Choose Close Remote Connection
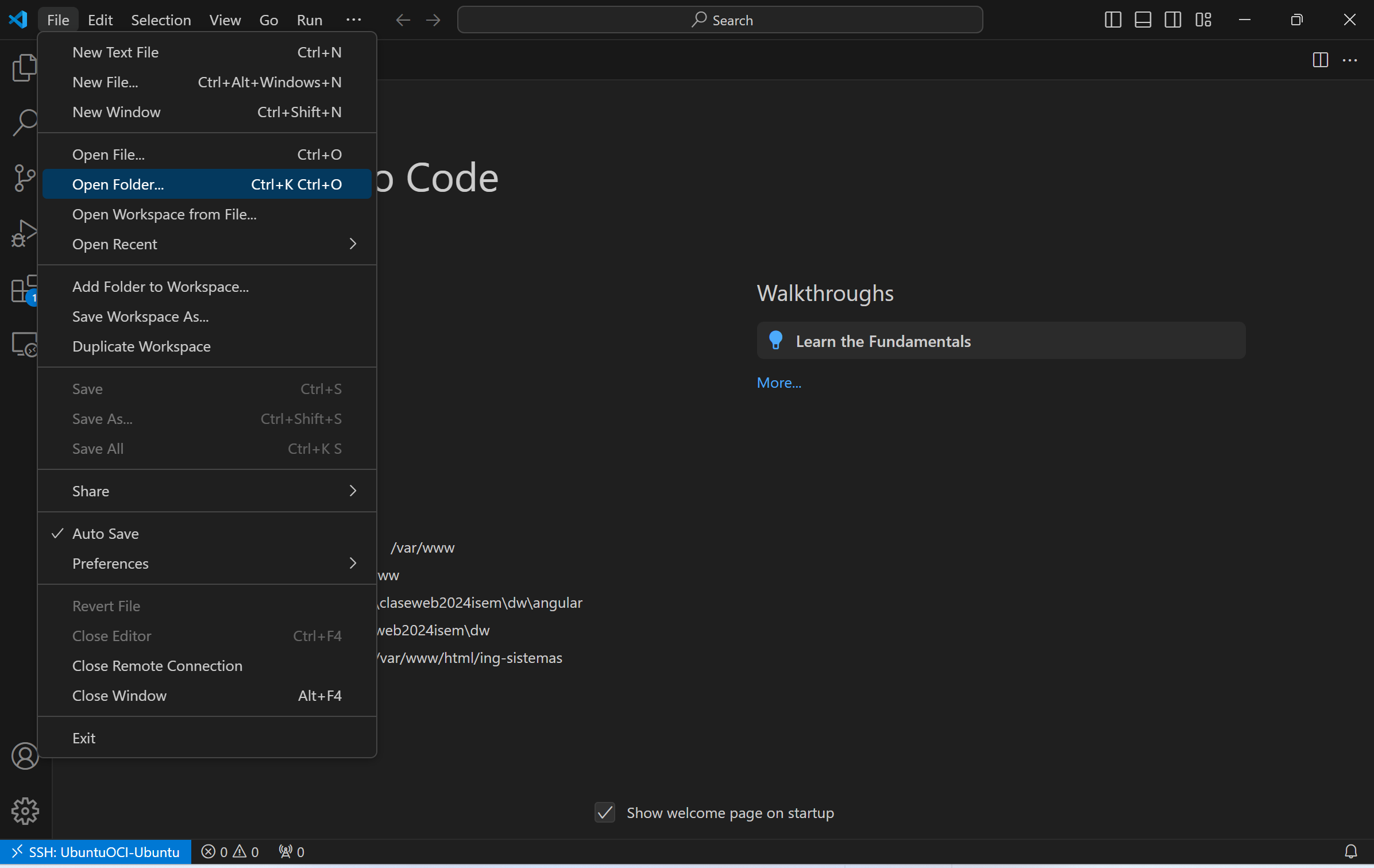The height and width of the screenshot is (868, 1374). 207,666
